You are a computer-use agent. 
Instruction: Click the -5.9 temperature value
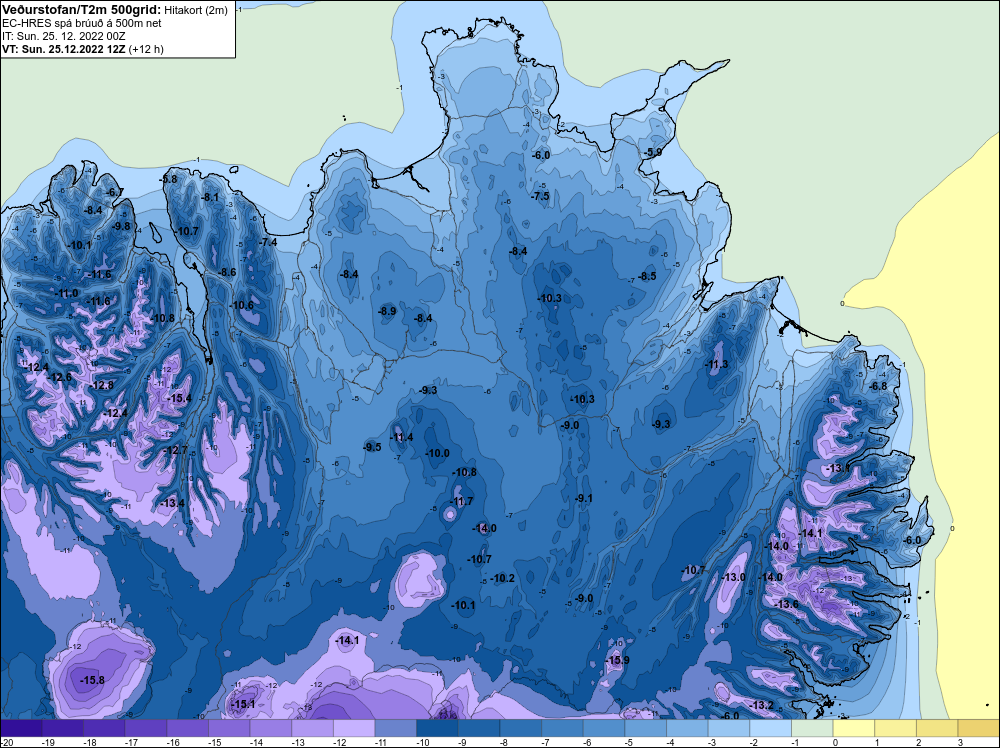(x=653, y=152)
